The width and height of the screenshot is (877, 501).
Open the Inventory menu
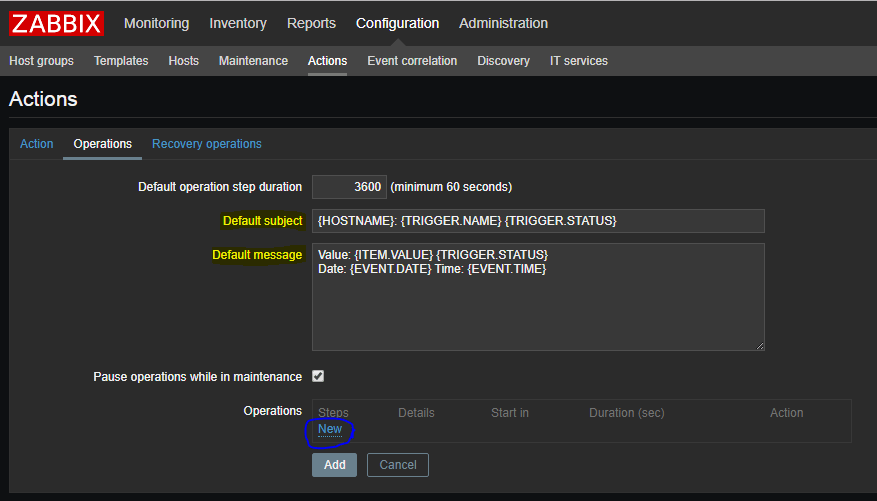click(238, 23)
